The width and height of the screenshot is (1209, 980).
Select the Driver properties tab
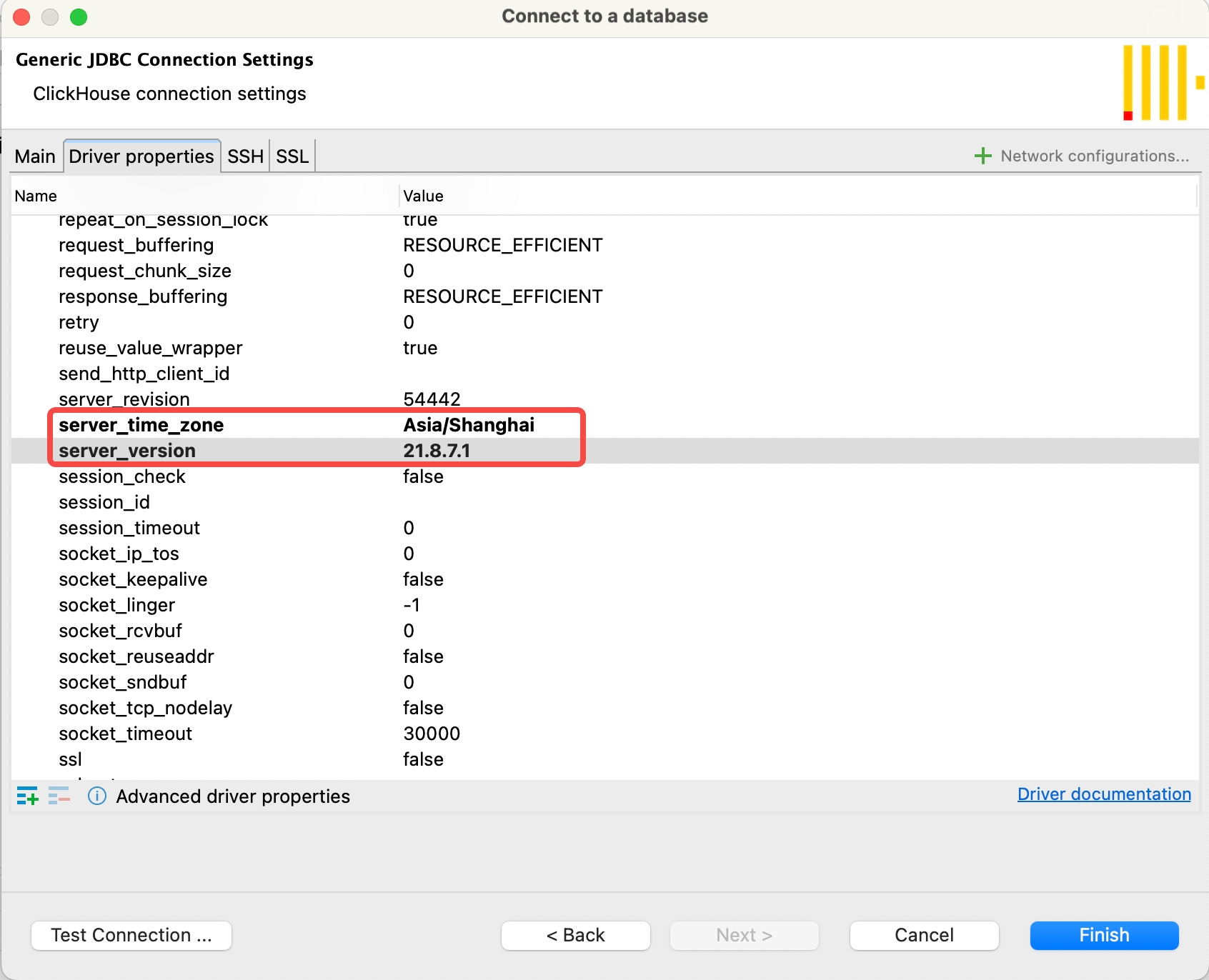tap(141, 156)
